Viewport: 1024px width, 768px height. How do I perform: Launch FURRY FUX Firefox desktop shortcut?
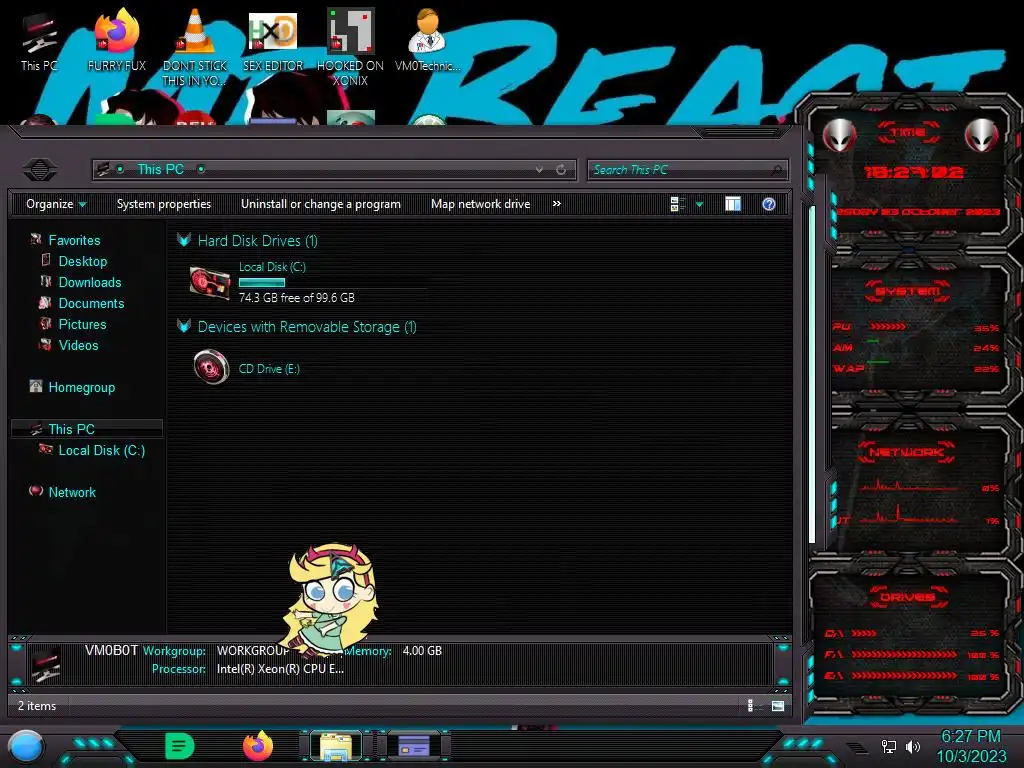(116, 40)
